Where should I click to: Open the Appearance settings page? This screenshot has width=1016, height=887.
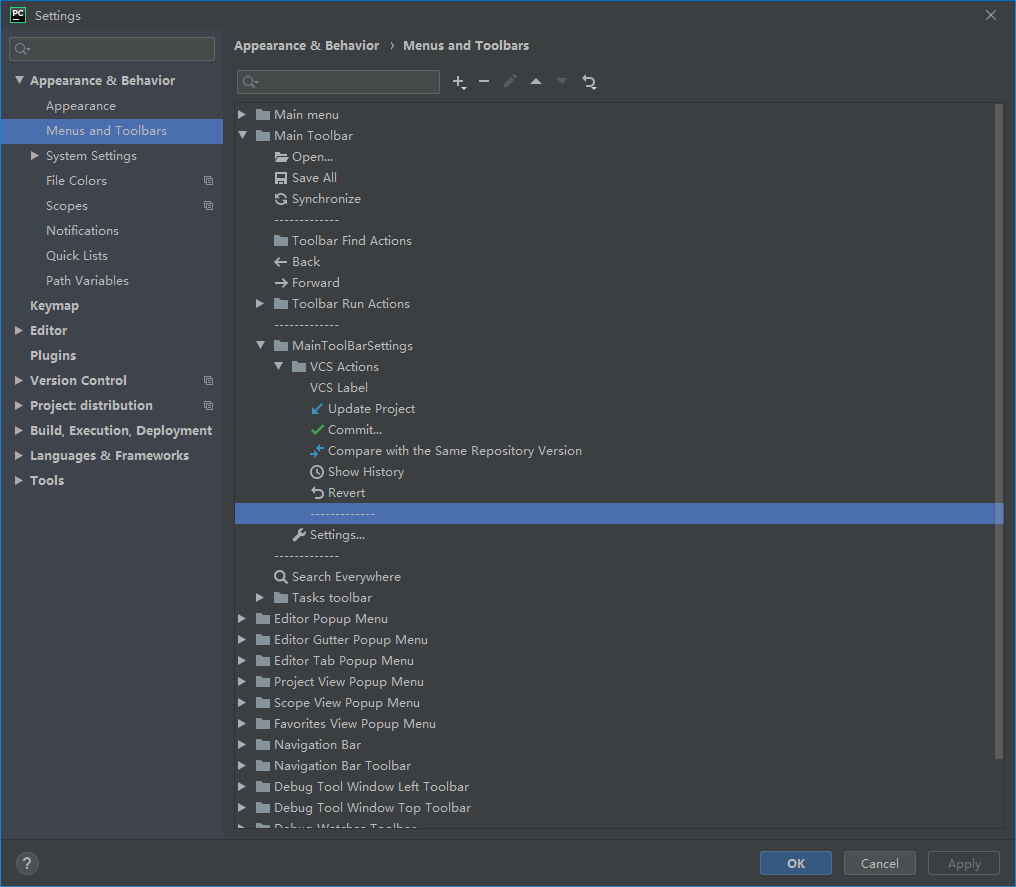81,106
